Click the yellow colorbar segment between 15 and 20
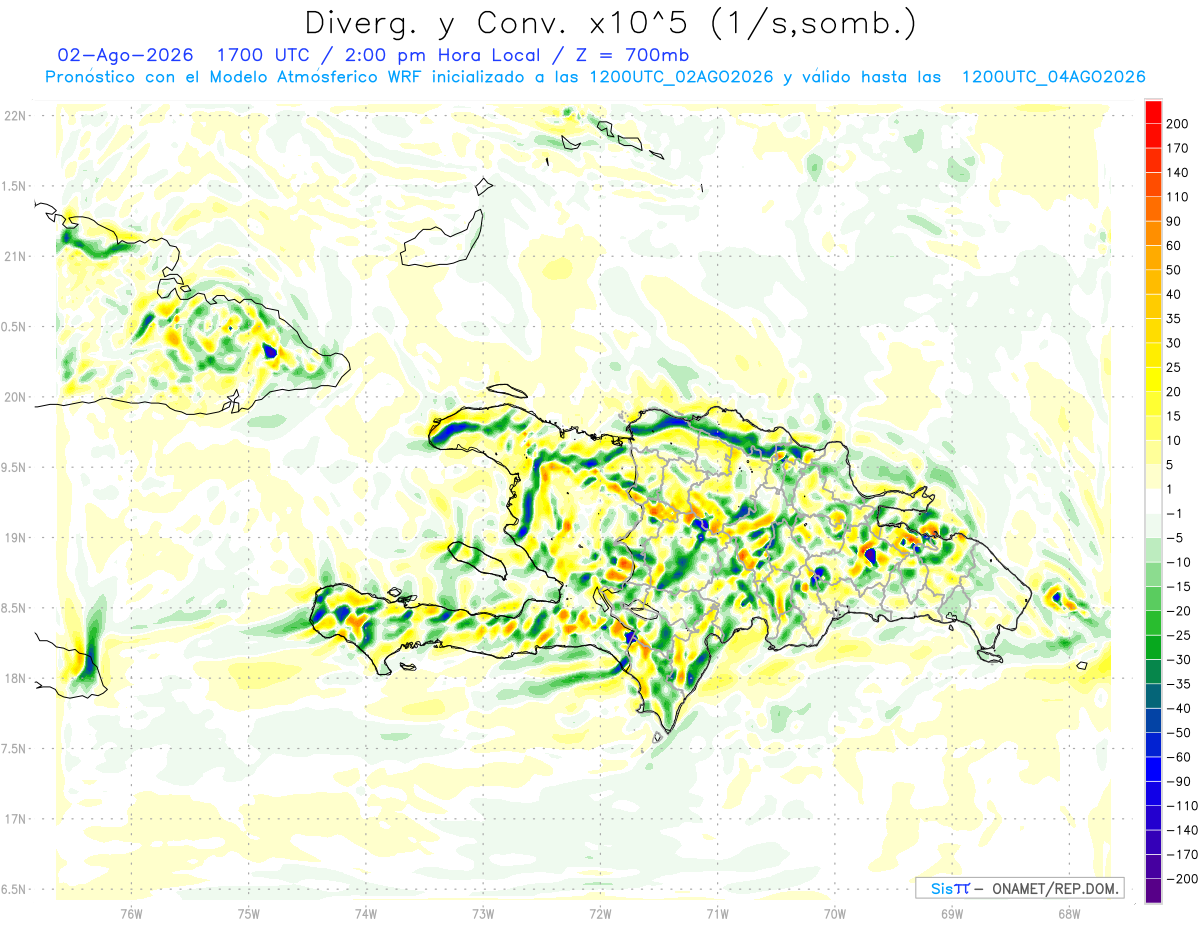This screenshot has width=1200, height=927. click(x=1153, y=404)
